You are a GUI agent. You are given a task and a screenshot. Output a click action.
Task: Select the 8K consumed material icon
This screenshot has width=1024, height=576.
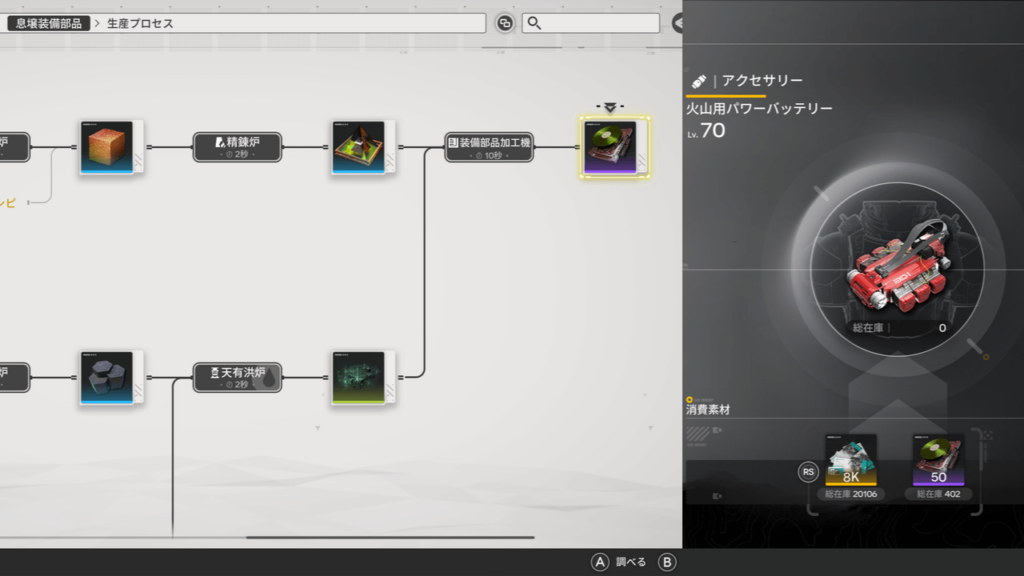click(x=851, y=460)
